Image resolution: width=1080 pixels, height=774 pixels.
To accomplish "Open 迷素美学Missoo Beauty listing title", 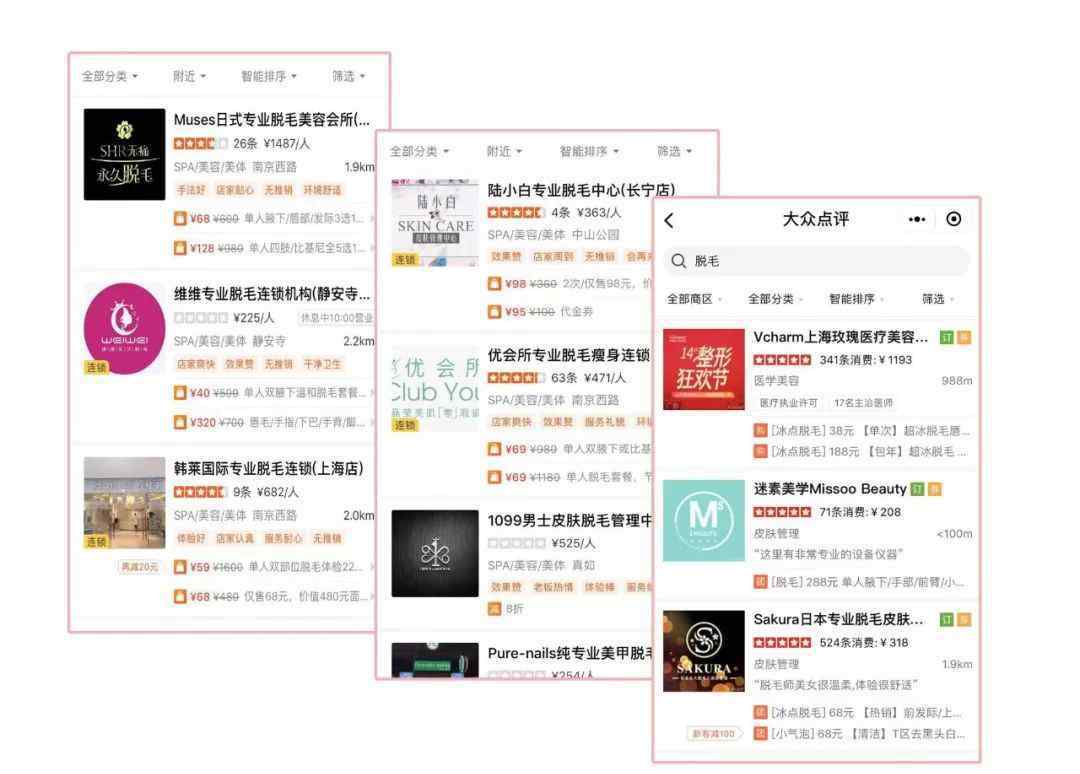I will [830, 489].
